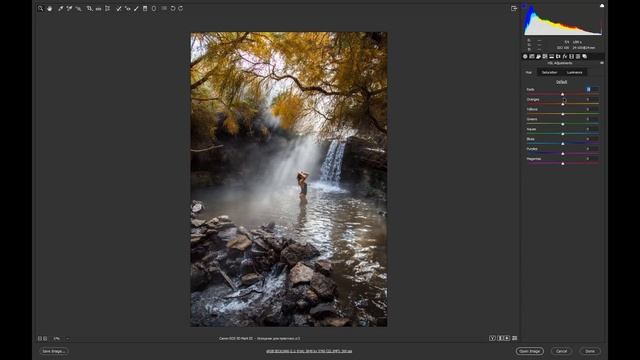640x360 pixels.
Task: Switch to the Luminance tab
Action: tap(574, 72)
